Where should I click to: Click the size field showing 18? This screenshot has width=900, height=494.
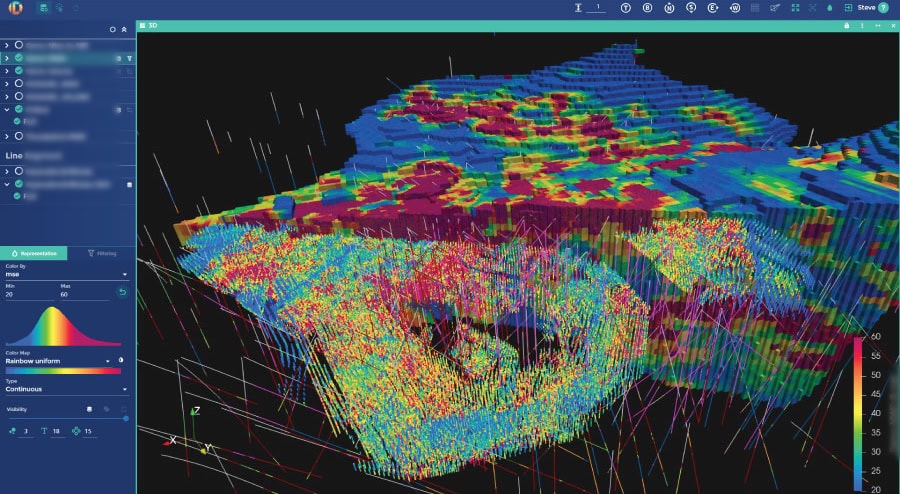[57, 431]
